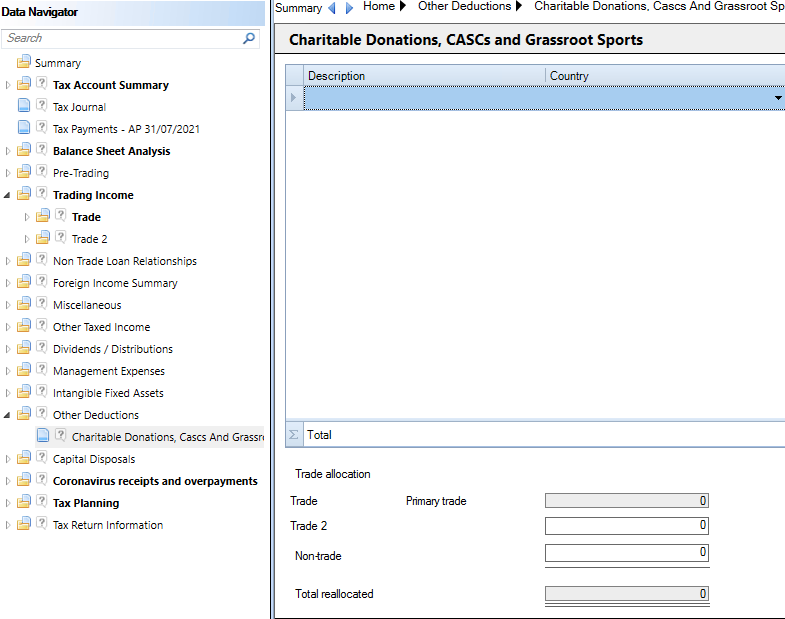Image resolution: width=785 pixels, height=619 pixels.
Task: Click the Tax Payments page icon
Action: point(24,128)
